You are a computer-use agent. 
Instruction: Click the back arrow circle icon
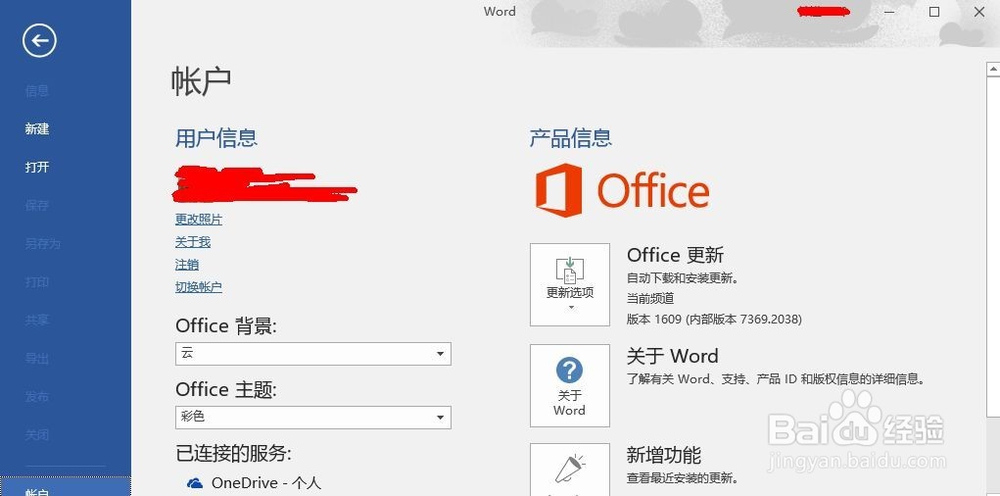click(40, 41)
